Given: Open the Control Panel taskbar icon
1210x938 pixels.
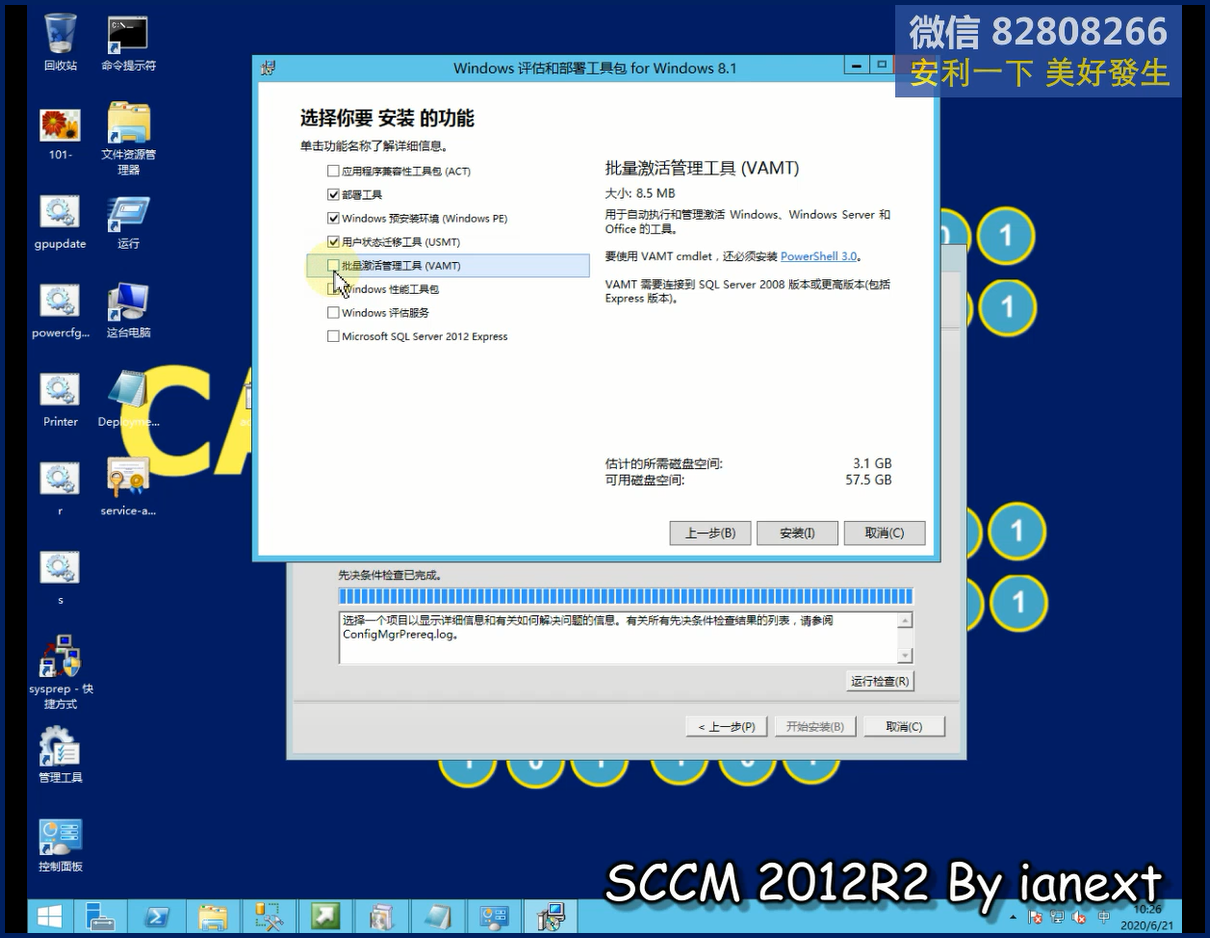Looking at the screenshot, I should [495, 916].
